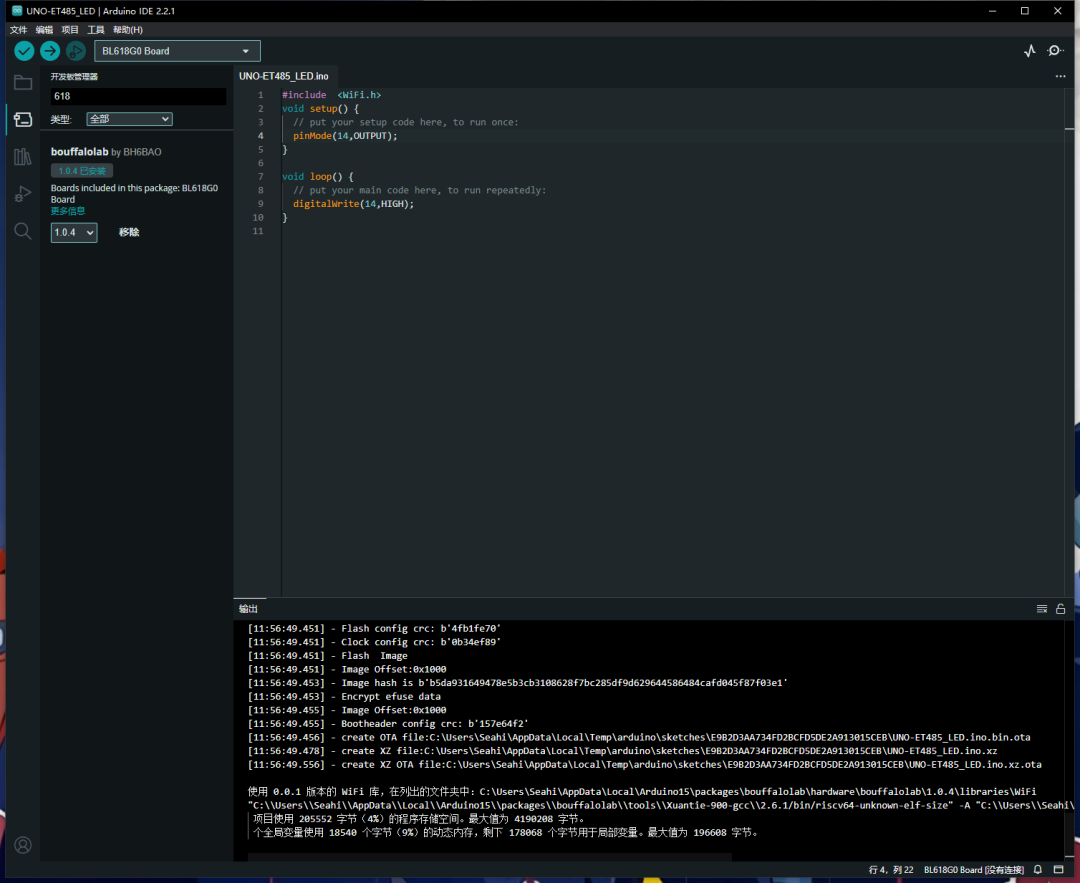Screen dimensions: 1080x883
Task: Click the Verify sketch checkmark button
Action: click(x=24, y=51)
